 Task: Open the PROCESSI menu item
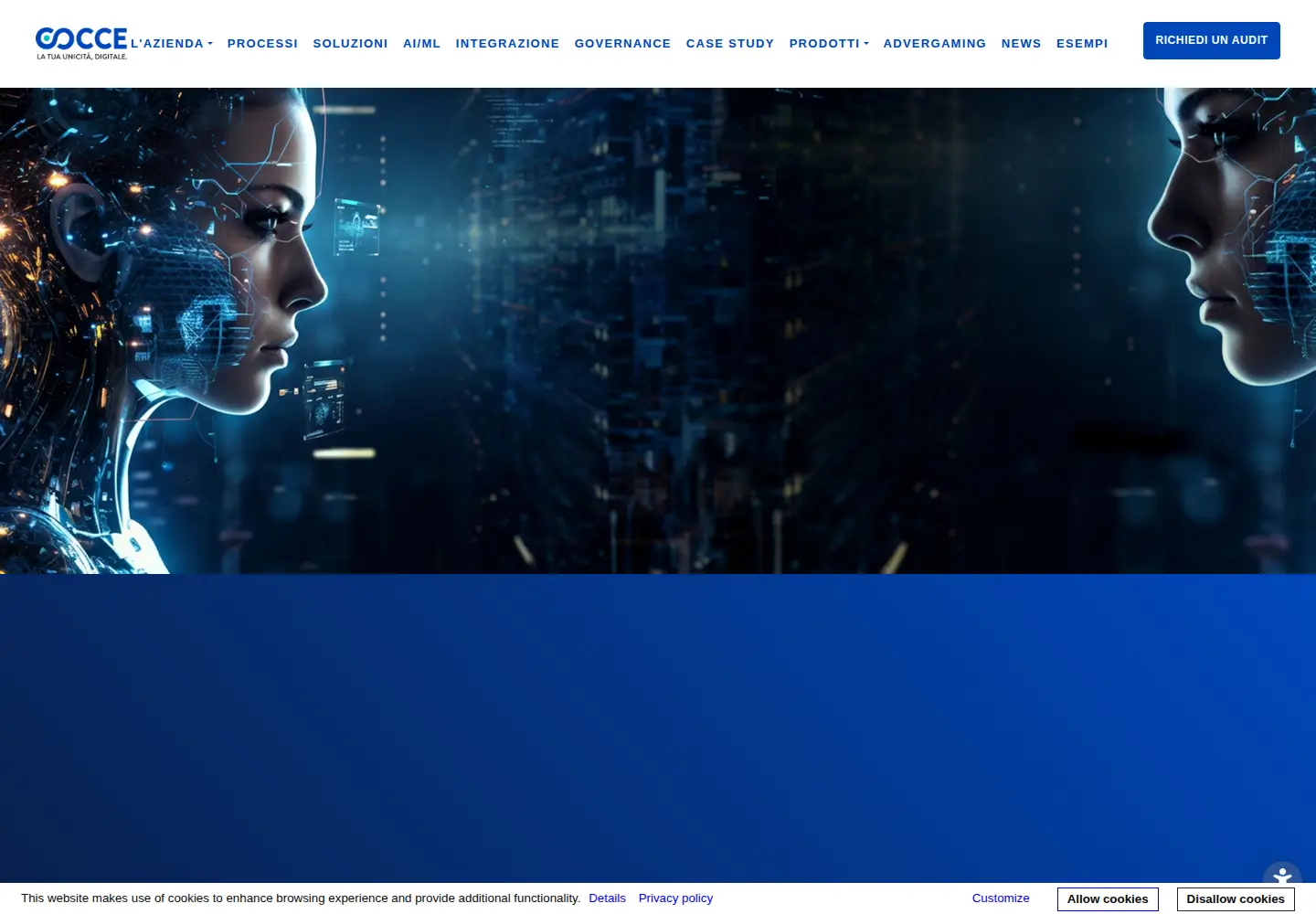tap(262, 44)
